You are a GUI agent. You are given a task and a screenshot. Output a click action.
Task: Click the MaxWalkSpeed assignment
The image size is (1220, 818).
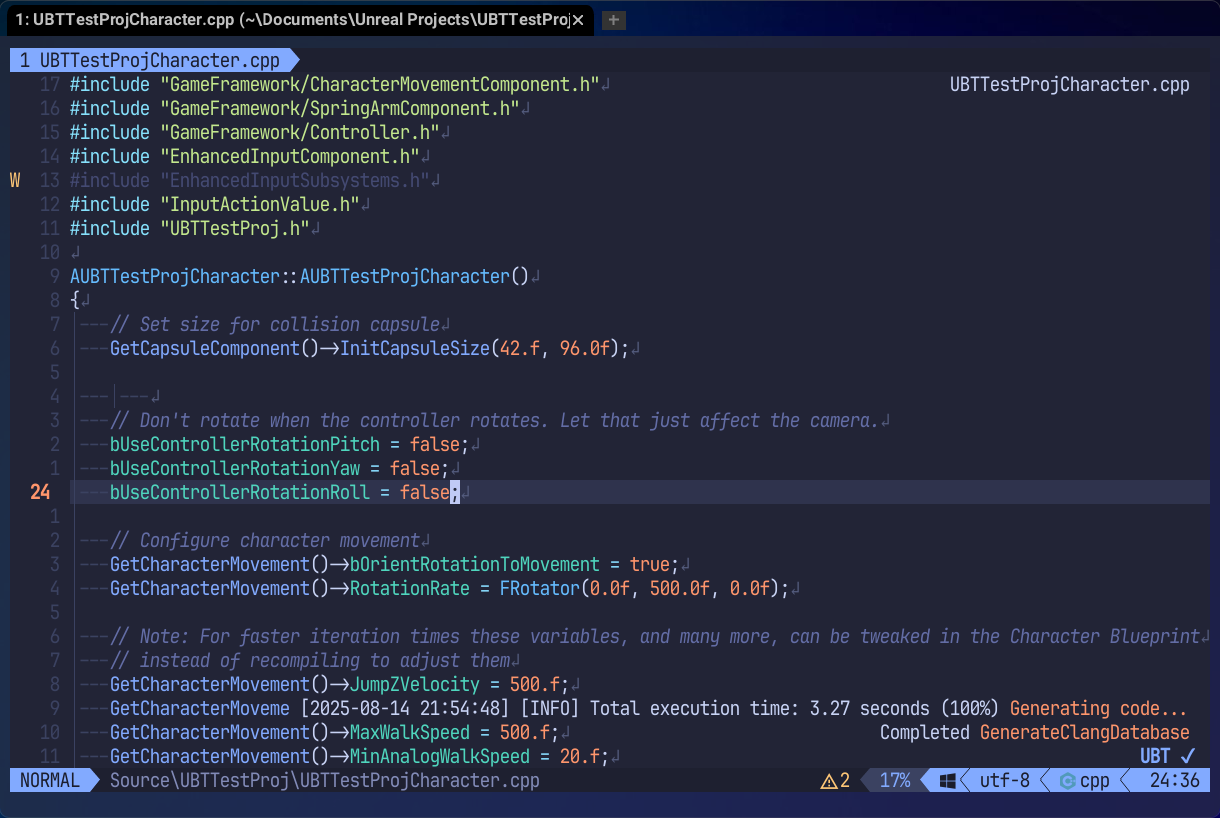pos(335,732)
